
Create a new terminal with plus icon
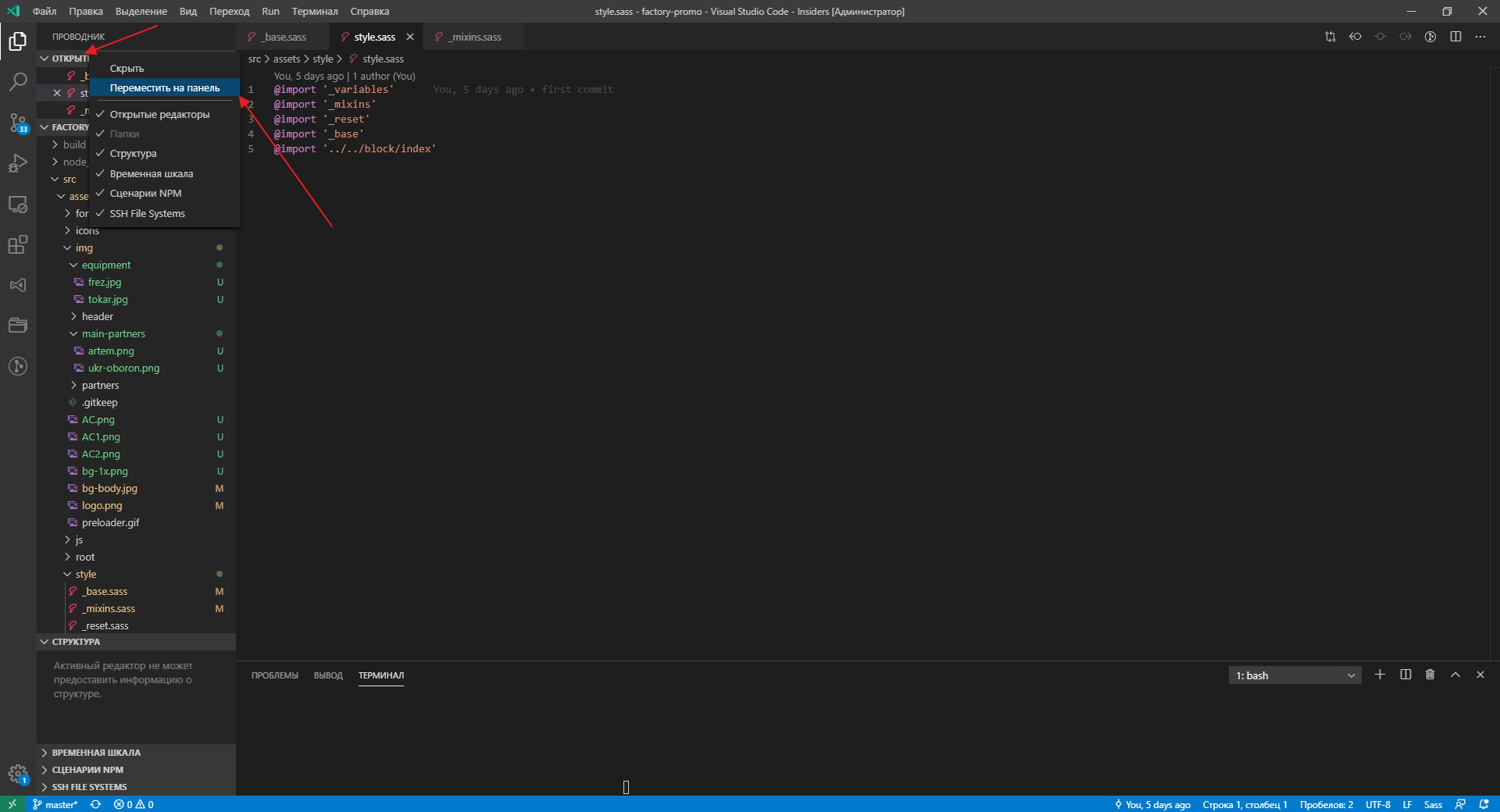point(1380,675)
